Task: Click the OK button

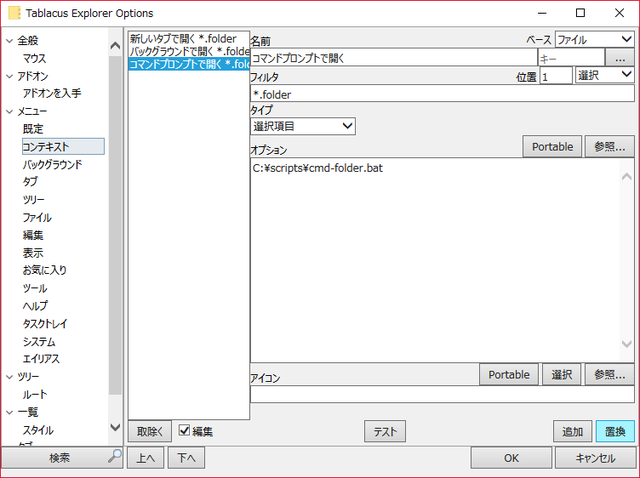Action: [511, 458]
